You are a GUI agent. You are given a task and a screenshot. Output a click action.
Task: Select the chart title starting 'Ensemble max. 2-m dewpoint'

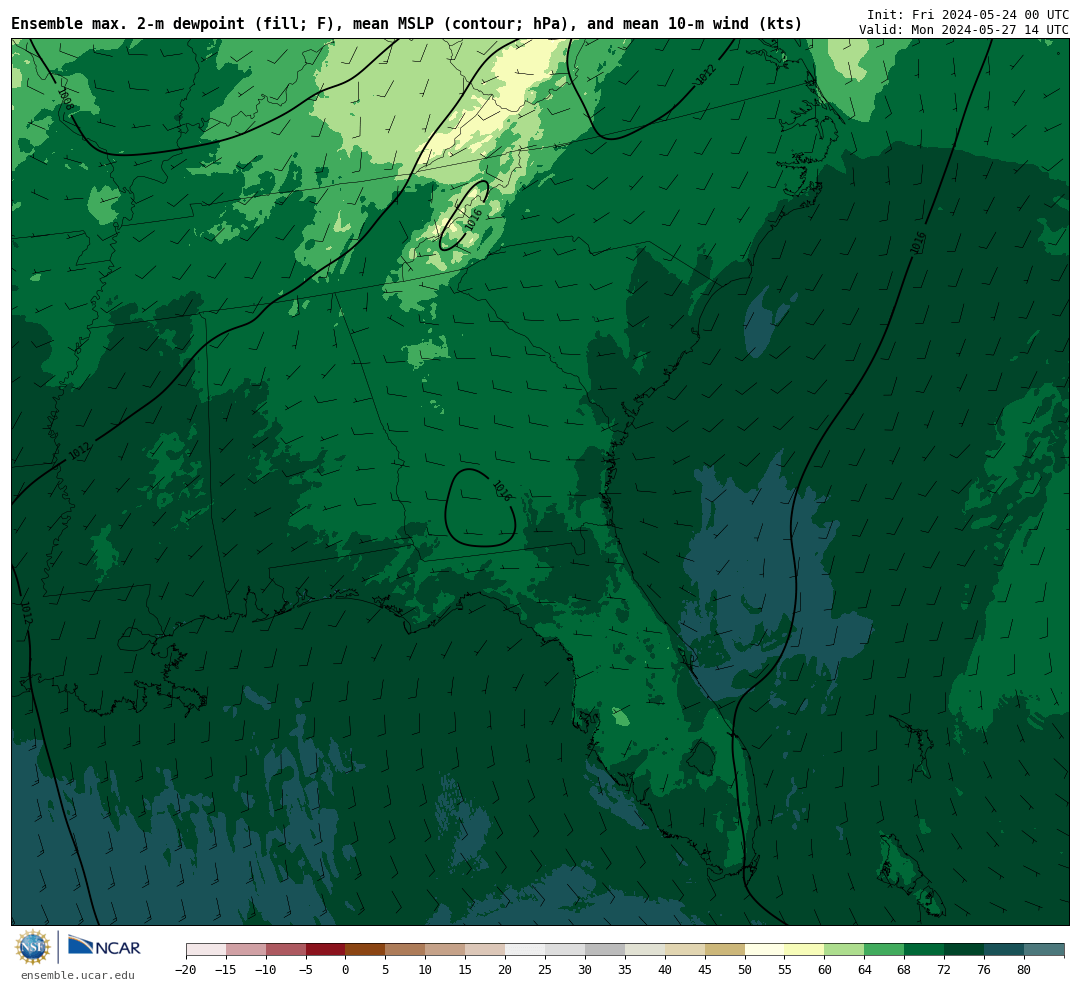[406, 24]
